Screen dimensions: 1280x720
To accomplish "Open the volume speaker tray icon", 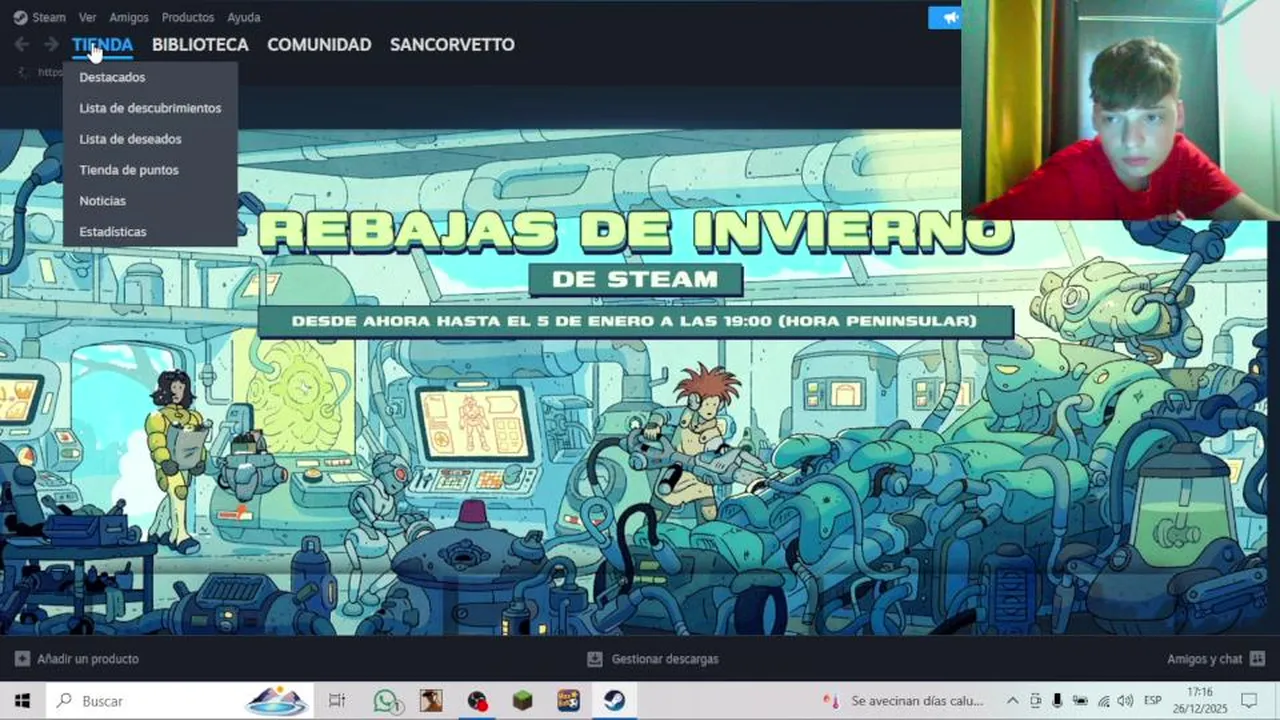I will point(1125,701).
